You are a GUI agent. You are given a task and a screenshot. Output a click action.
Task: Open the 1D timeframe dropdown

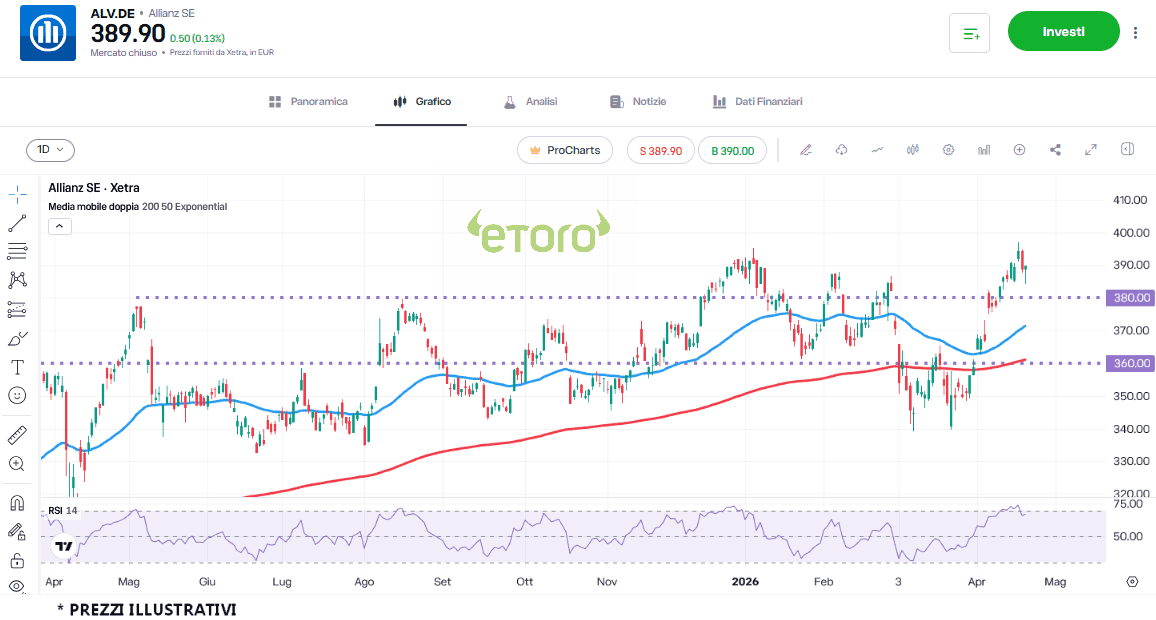[50, 150]
